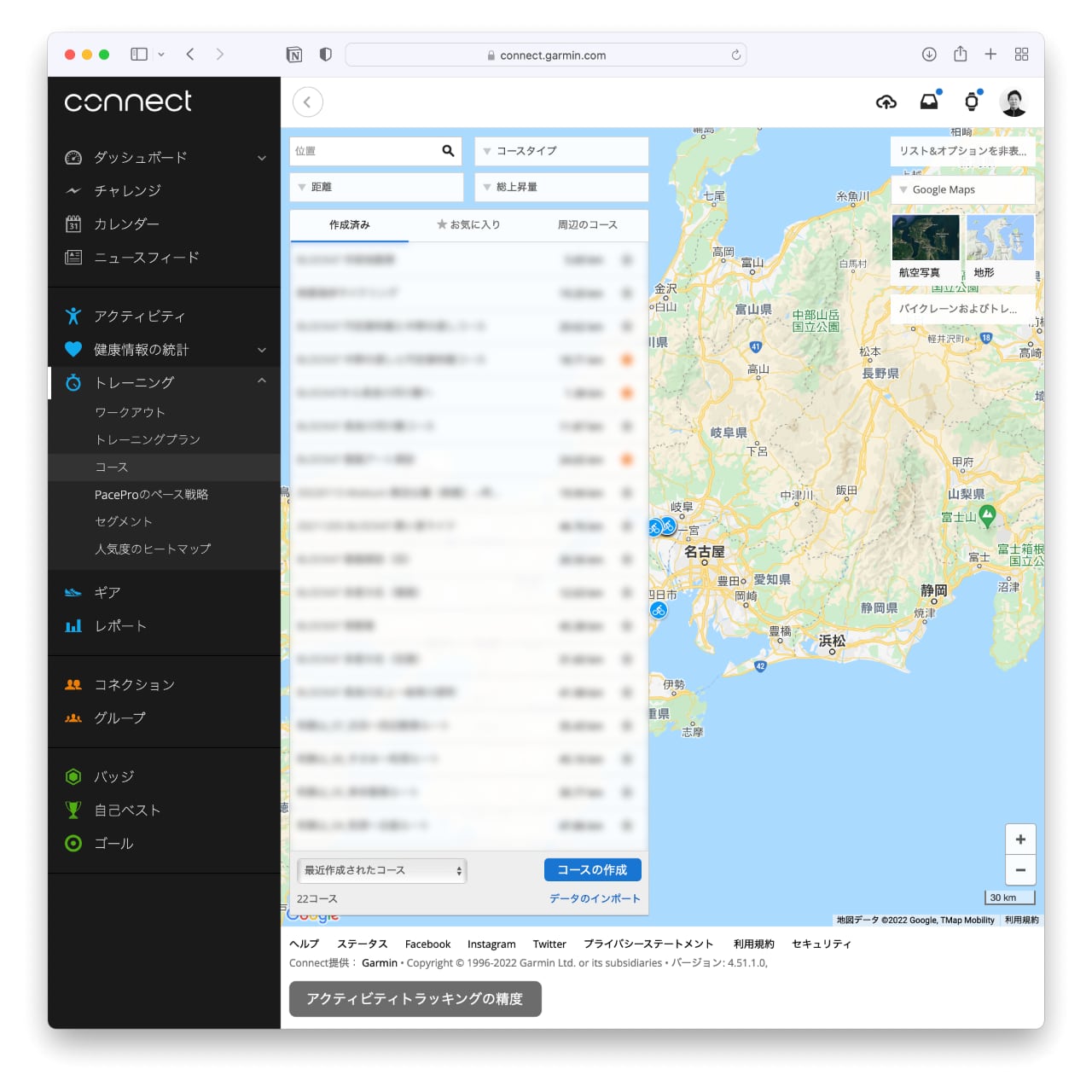Click the import data link
The width and height of the screenshot is (1092, 1092).
click(x=594, y=898)
